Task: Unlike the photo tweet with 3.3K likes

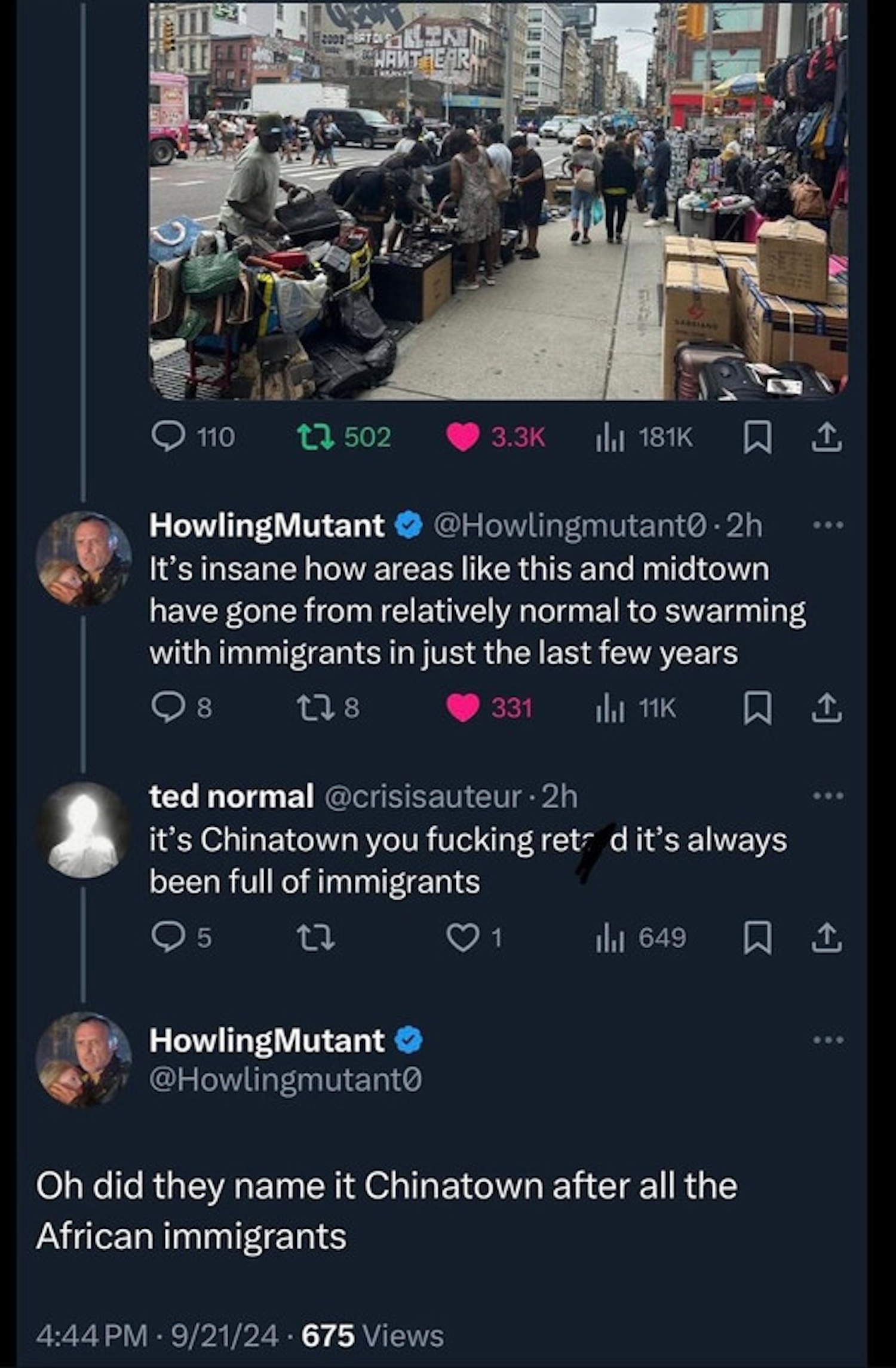Action: 464,437
